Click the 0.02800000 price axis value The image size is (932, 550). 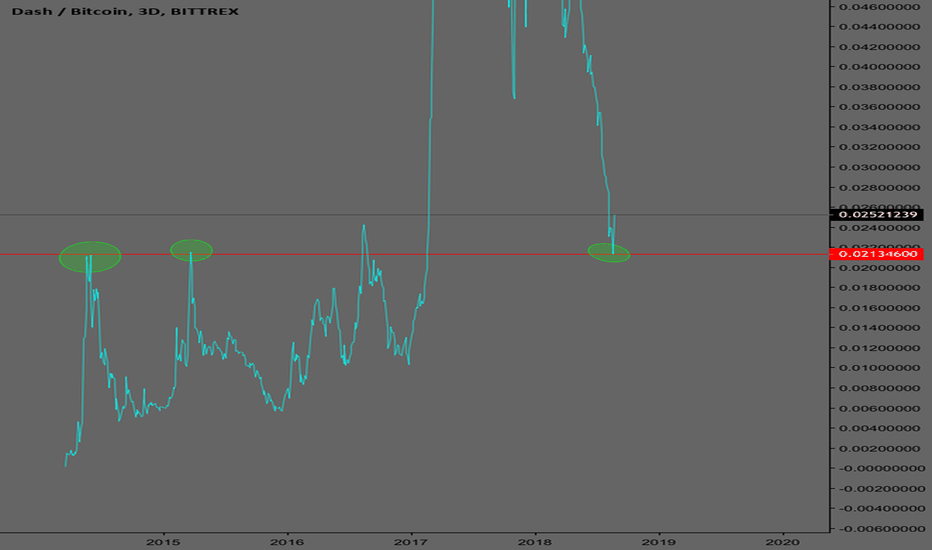click(x=879, y=188)
